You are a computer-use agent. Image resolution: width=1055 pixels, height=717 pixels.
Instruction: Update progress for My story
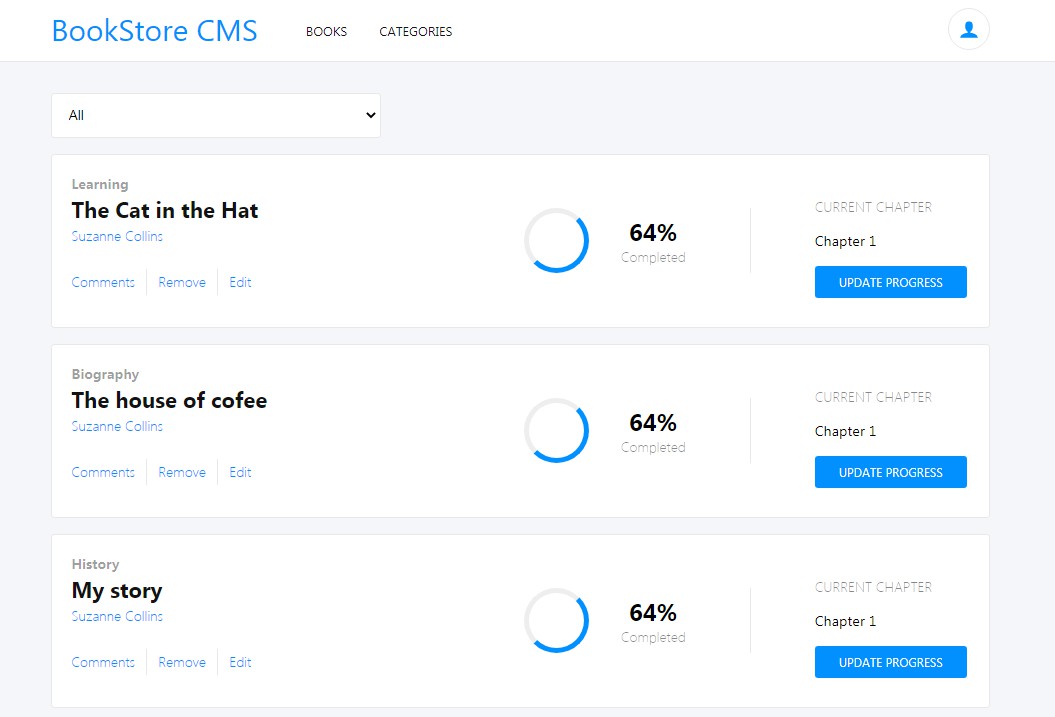tap(890, 662)
